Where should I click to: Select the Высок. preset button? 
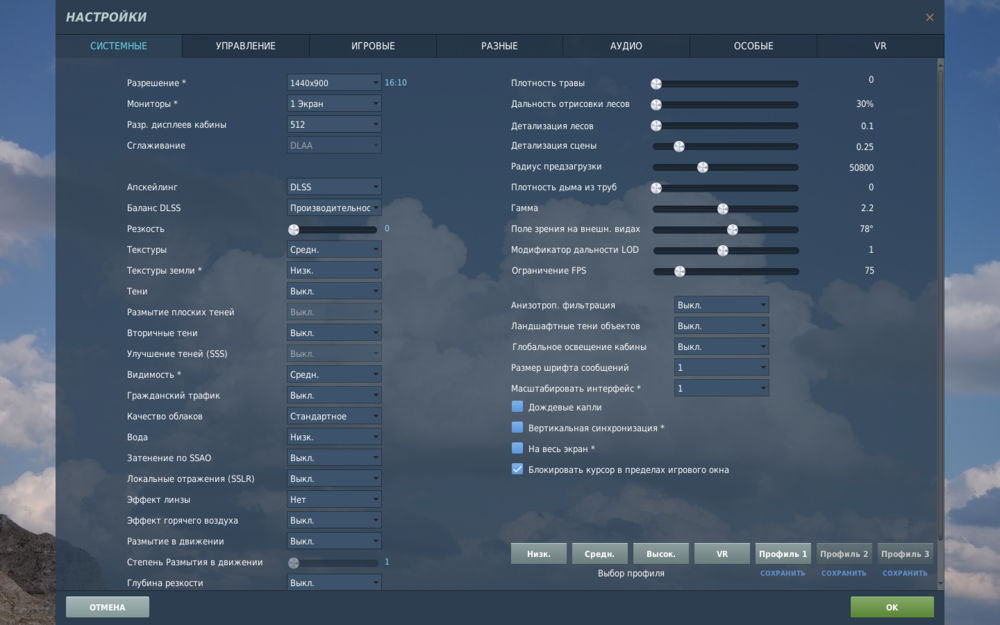tap(661, 554)
